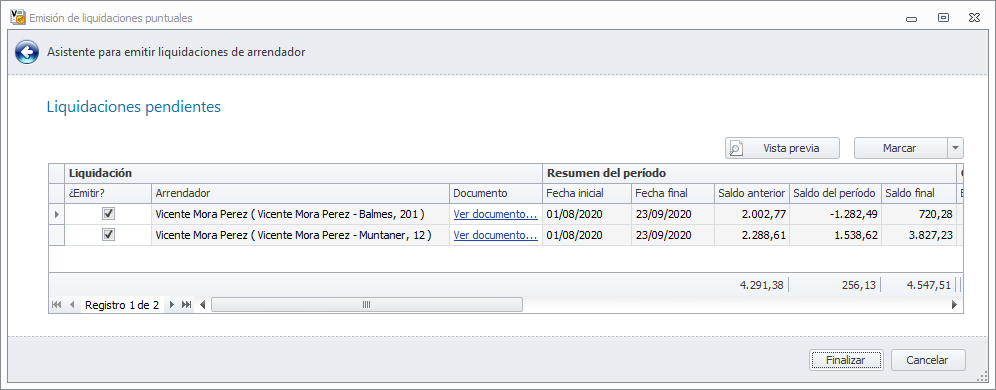Click the Documento column header
996x390 pixels.
[496, 193]
